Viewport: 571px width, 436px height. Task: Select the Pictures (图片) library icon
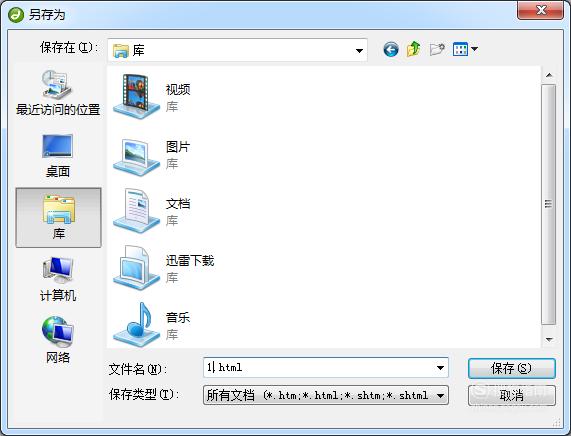(x=136, y=157)
